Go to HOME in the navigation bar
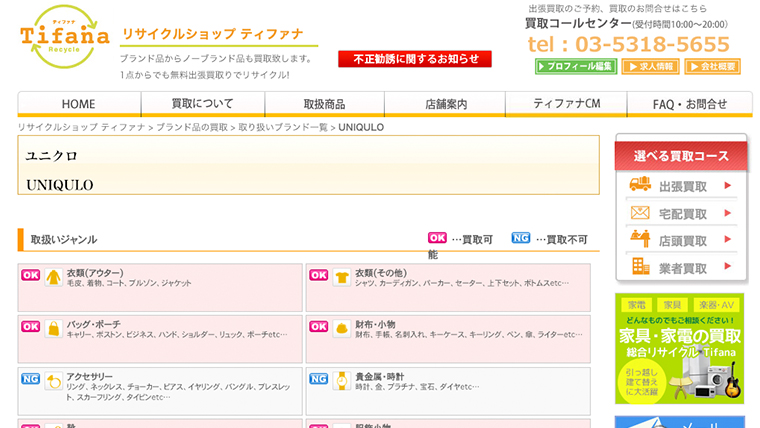 coord(79,104)
